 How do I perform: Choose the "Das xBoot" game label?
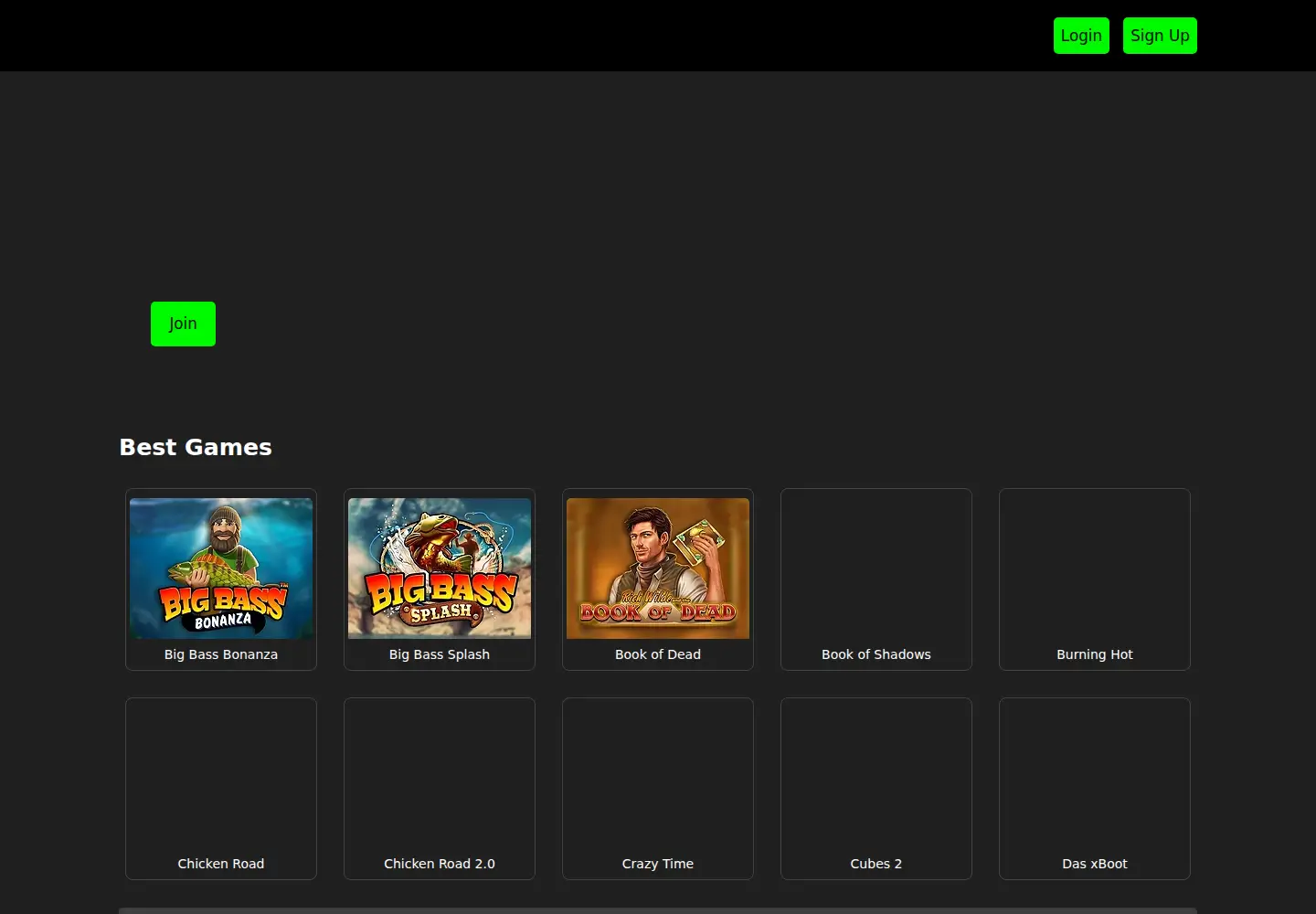coord(1095,864)
